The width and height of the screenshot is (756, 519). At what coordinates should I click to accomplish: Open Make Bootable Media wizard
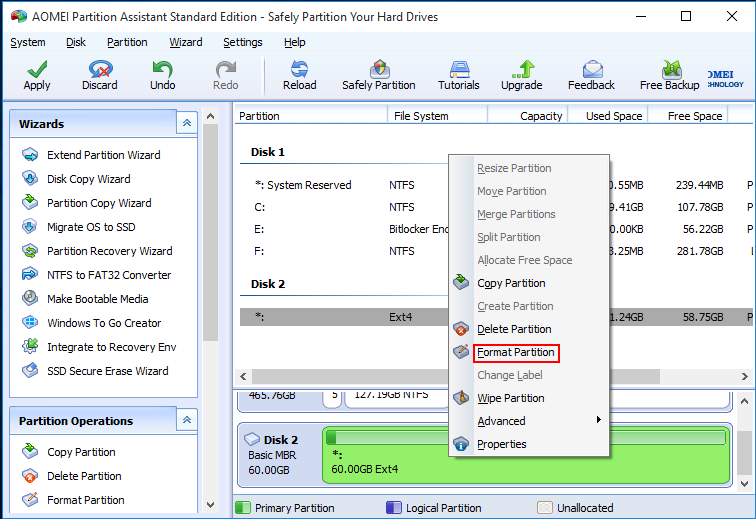[x=97, y=299]
